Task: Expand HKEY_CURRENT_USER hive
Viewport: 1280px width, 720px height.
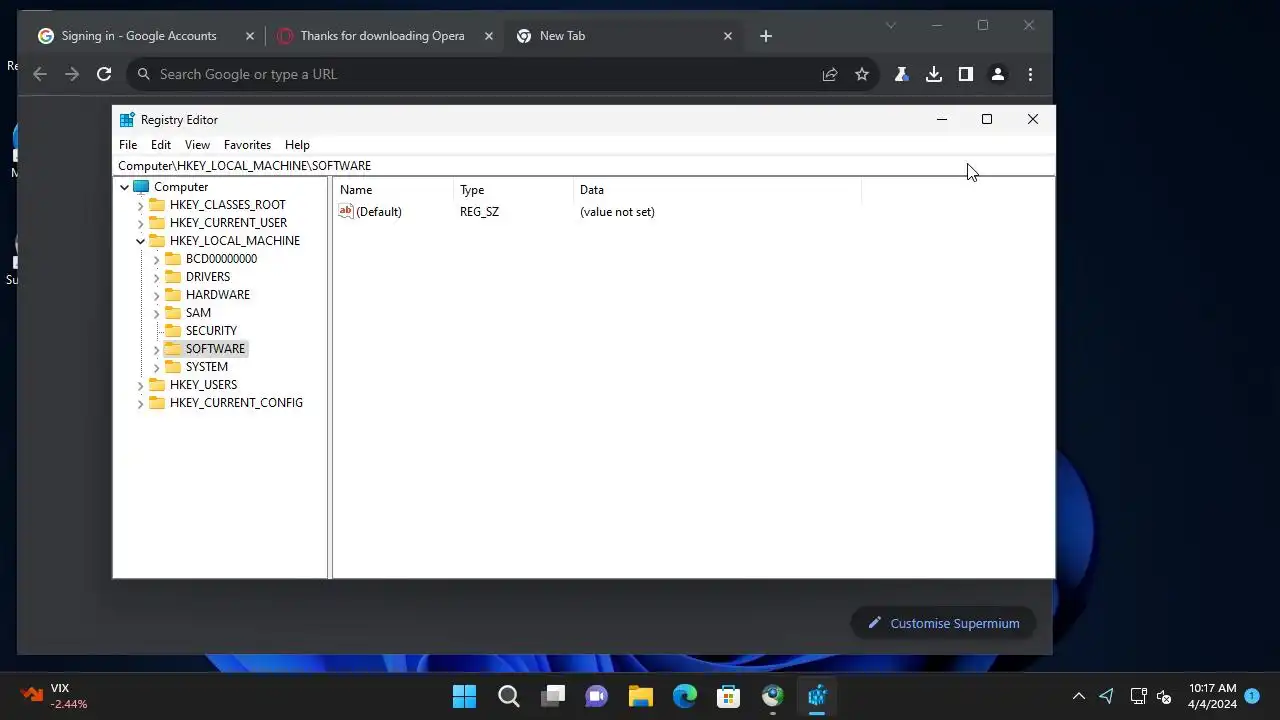Action: click(x=141, y=223)
